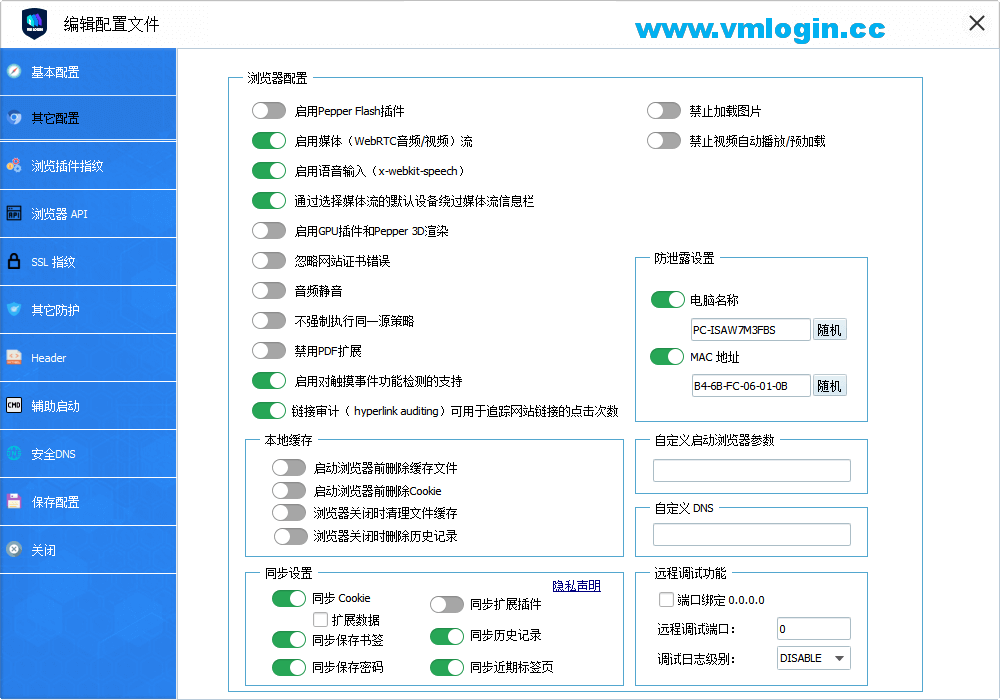
Task: Close the 编辑配置文件 window
Action: 976,24
